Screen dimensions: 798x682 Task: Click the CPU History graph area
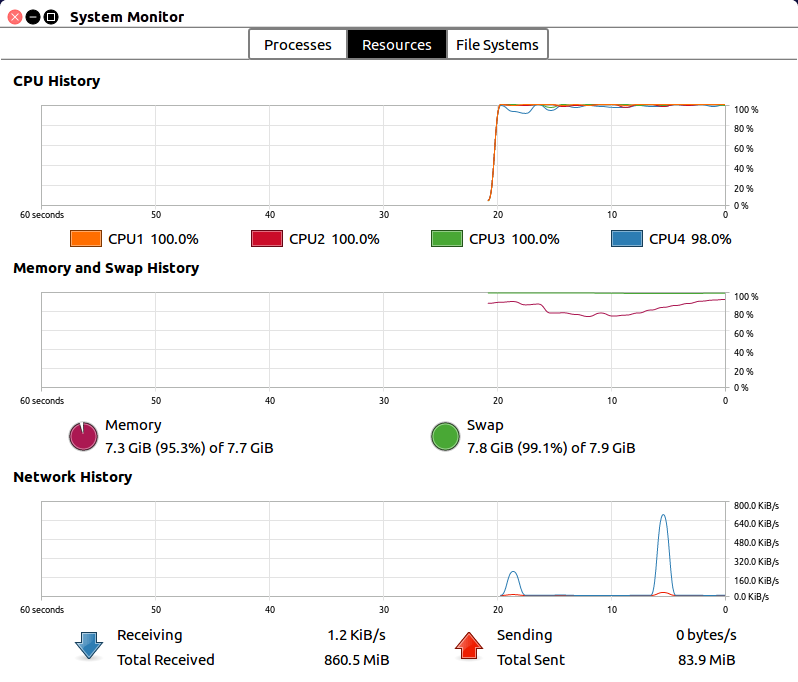click(x=383, y=155)
